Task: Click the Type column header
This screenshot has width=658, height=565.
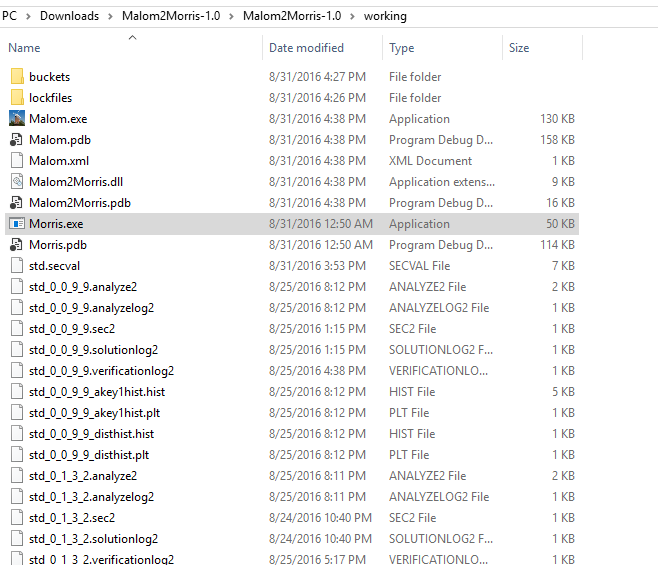Action: click(x=402, y=48)
